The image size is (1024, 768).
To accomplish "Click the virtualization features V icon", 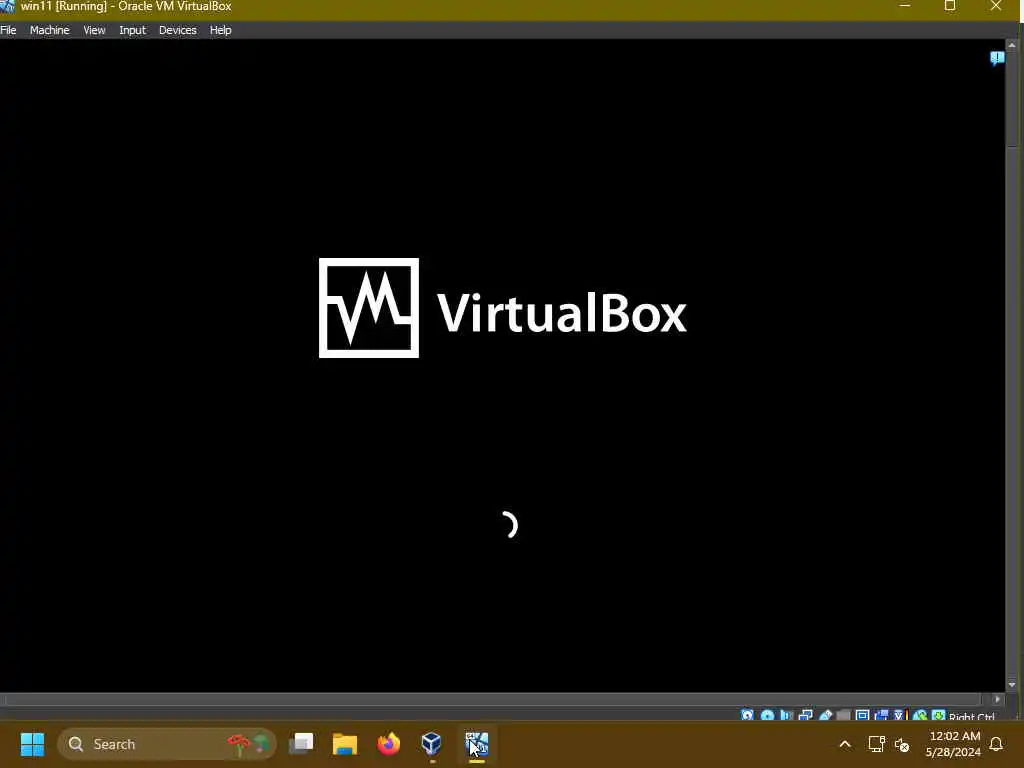I will pos(899,716).
